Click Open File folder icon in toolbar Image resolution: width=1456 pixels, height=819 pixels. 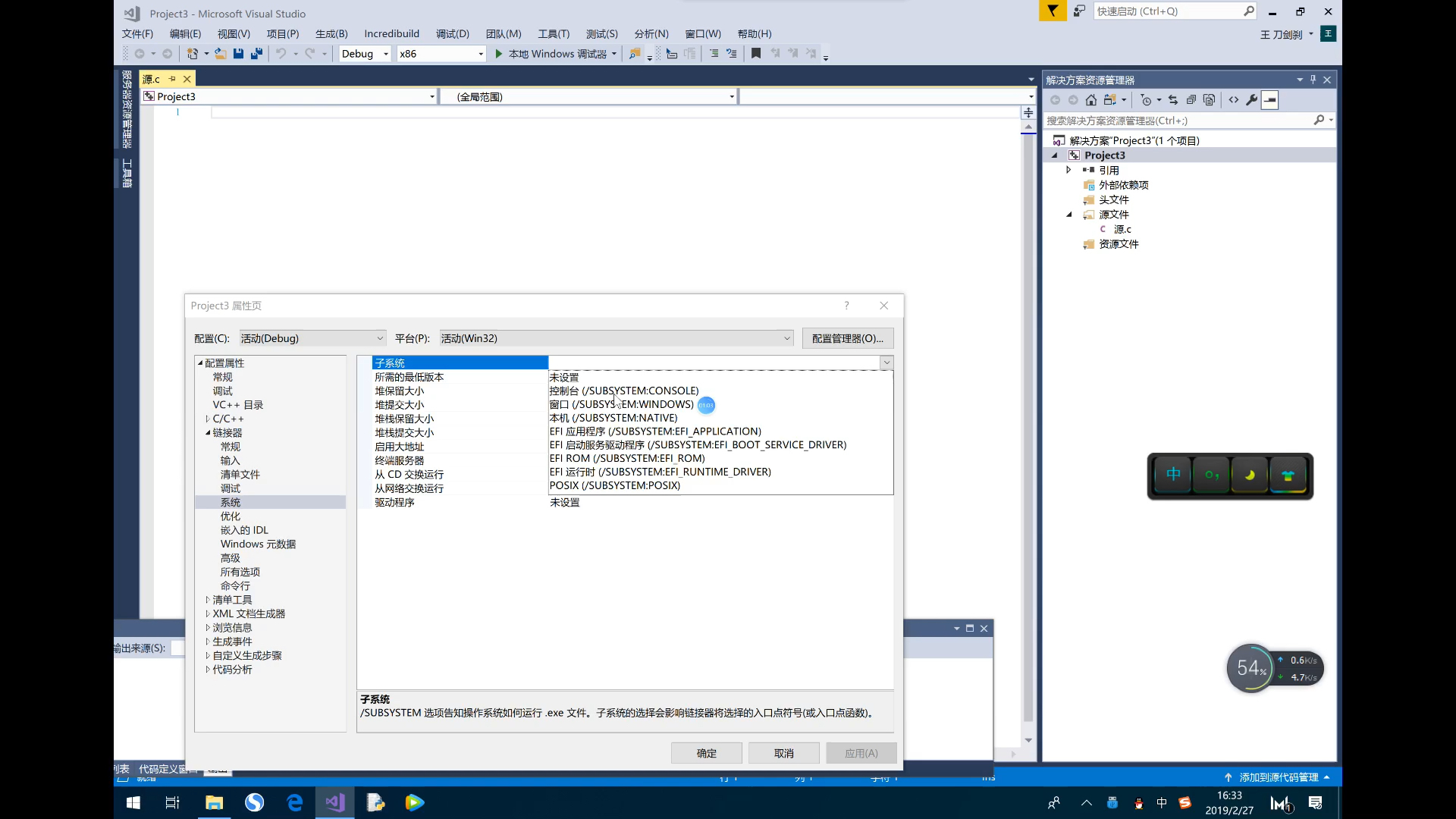[220, 54]
